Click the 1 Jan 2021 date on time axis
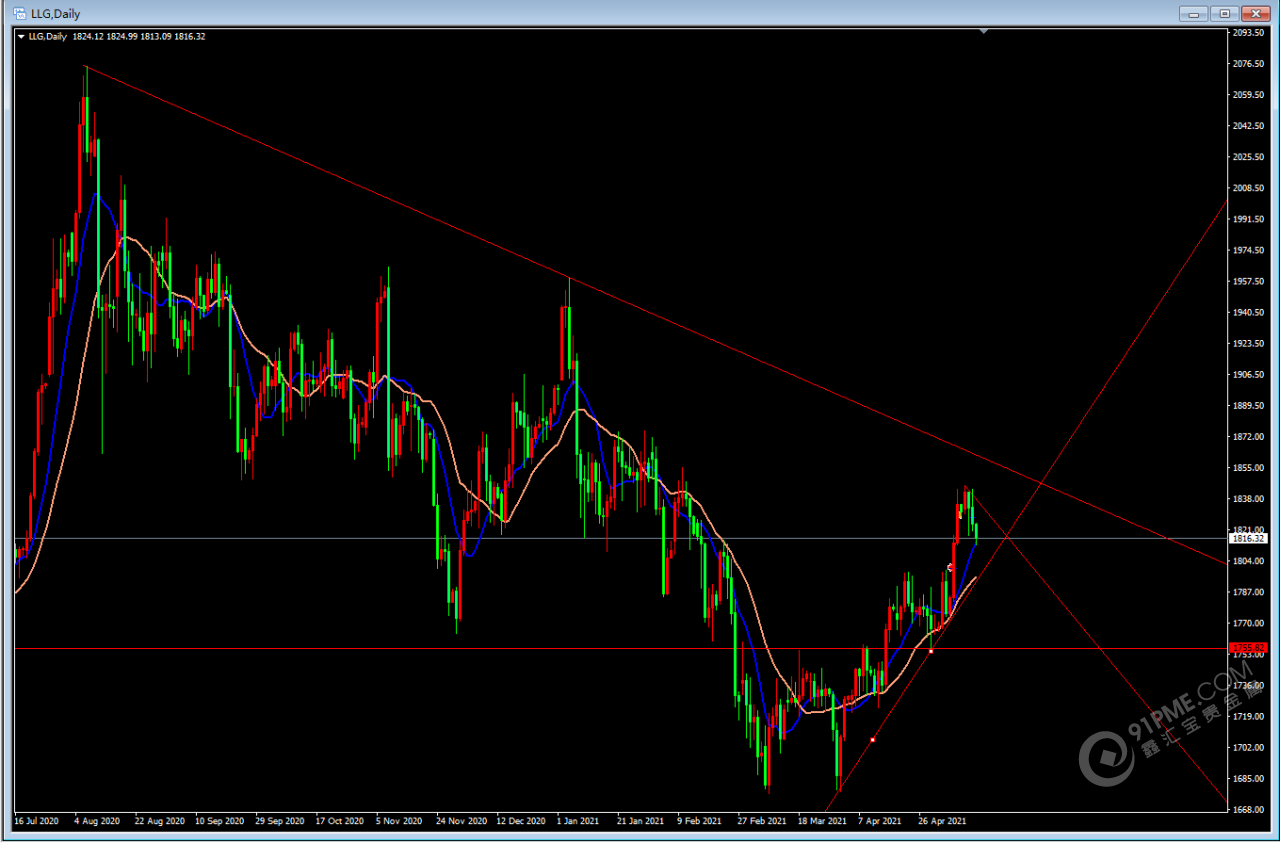 click(x=580, y=821)
